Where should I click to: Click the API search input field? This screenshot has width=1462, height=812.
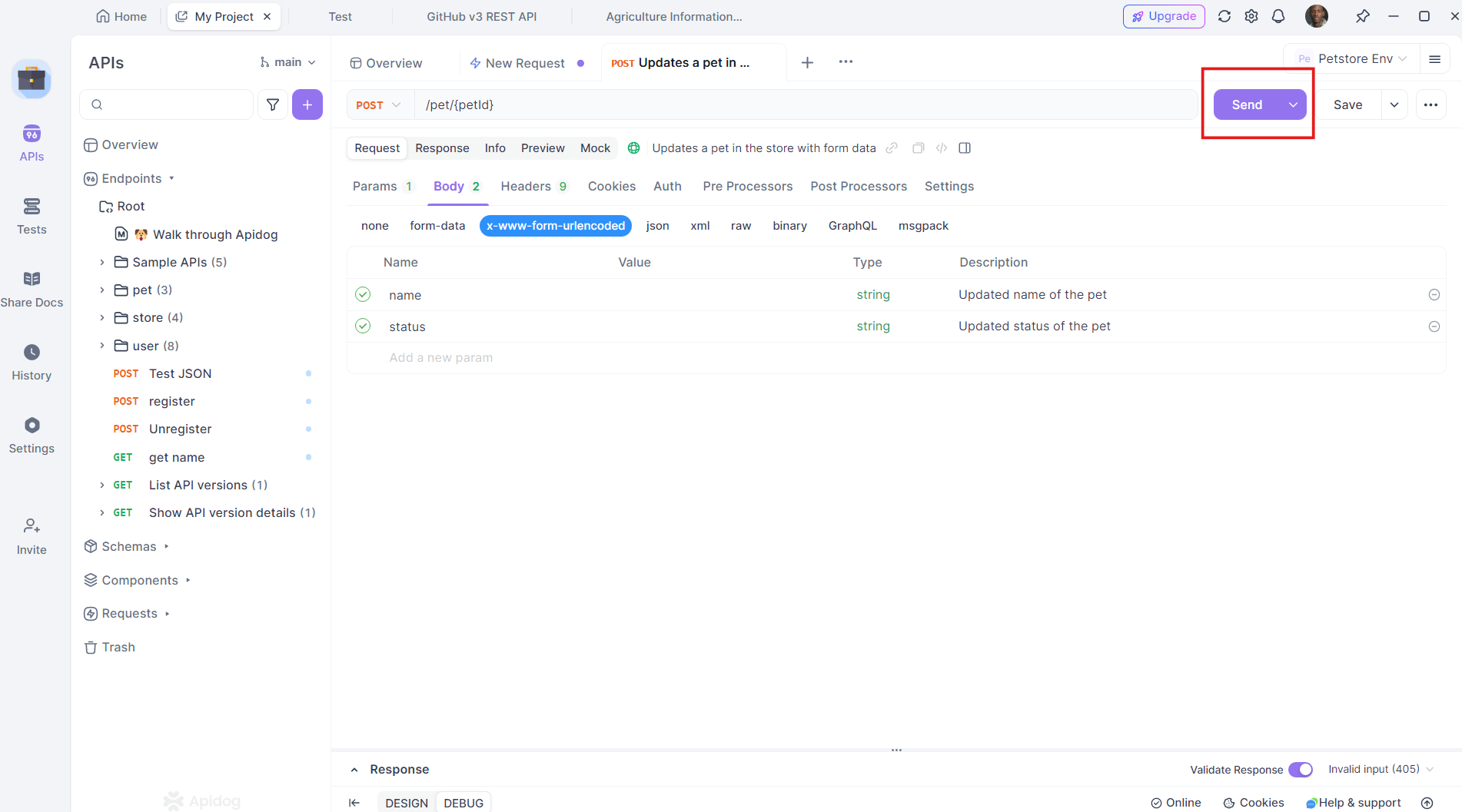[x=167, y=104]
